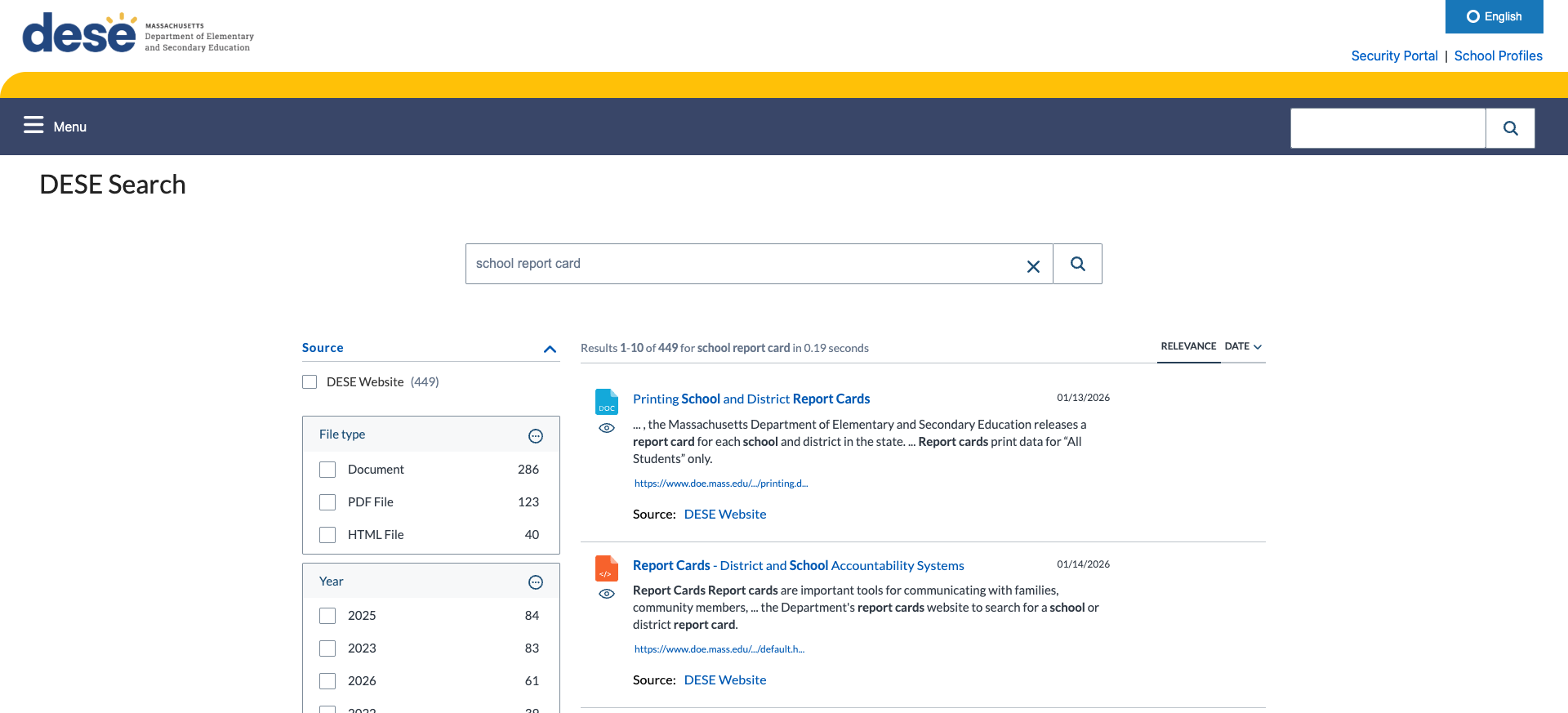1568x713 pixels.
Task: Collapse the Year facet
Action: tap(536, 582)
